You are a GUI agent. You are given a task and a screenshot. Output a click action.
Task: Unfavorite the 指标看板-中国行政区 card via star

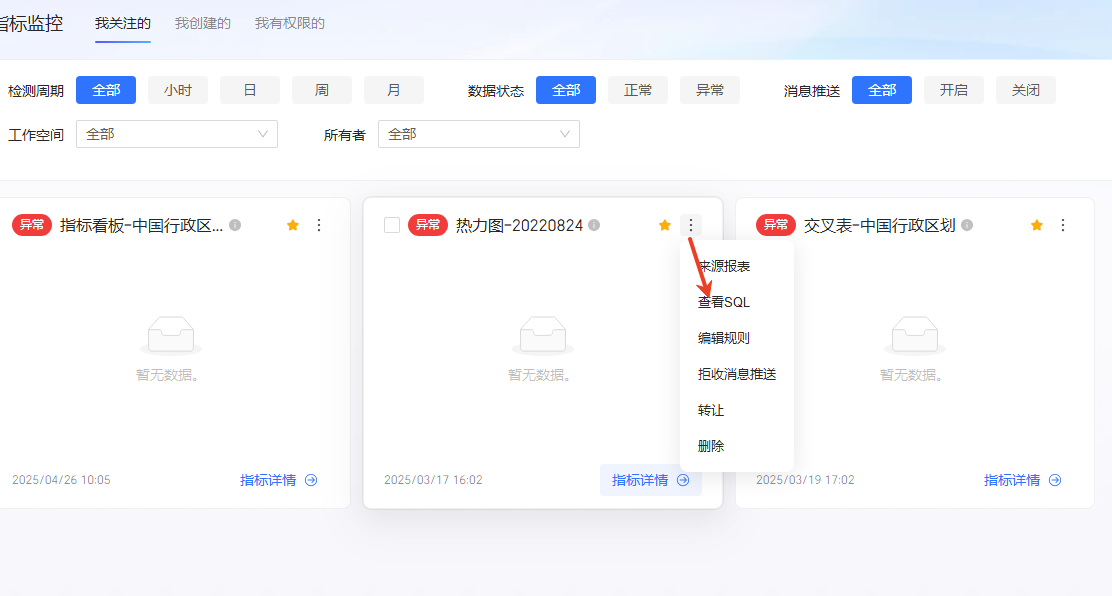point(293,225)
